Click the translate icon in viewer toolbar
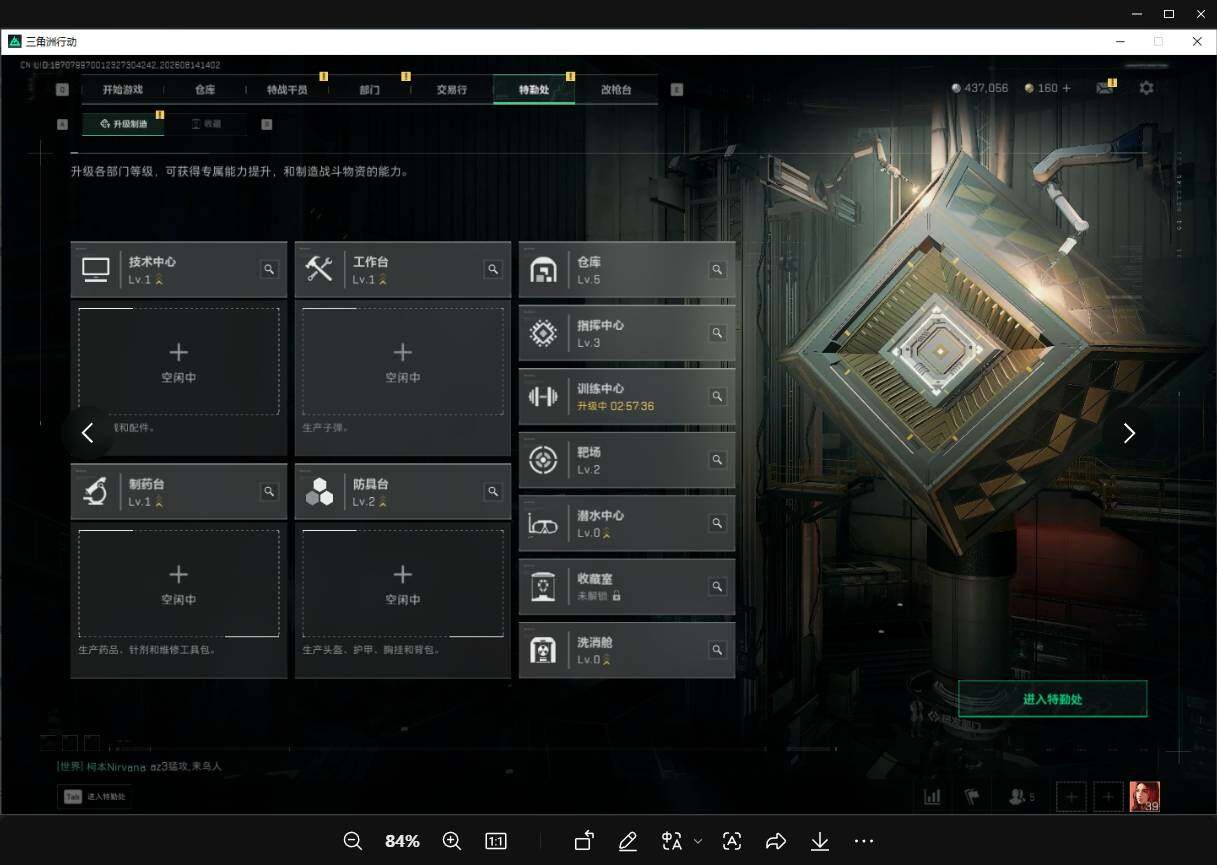The height and width of the screenshot is (865, 1217). (672, 841)
